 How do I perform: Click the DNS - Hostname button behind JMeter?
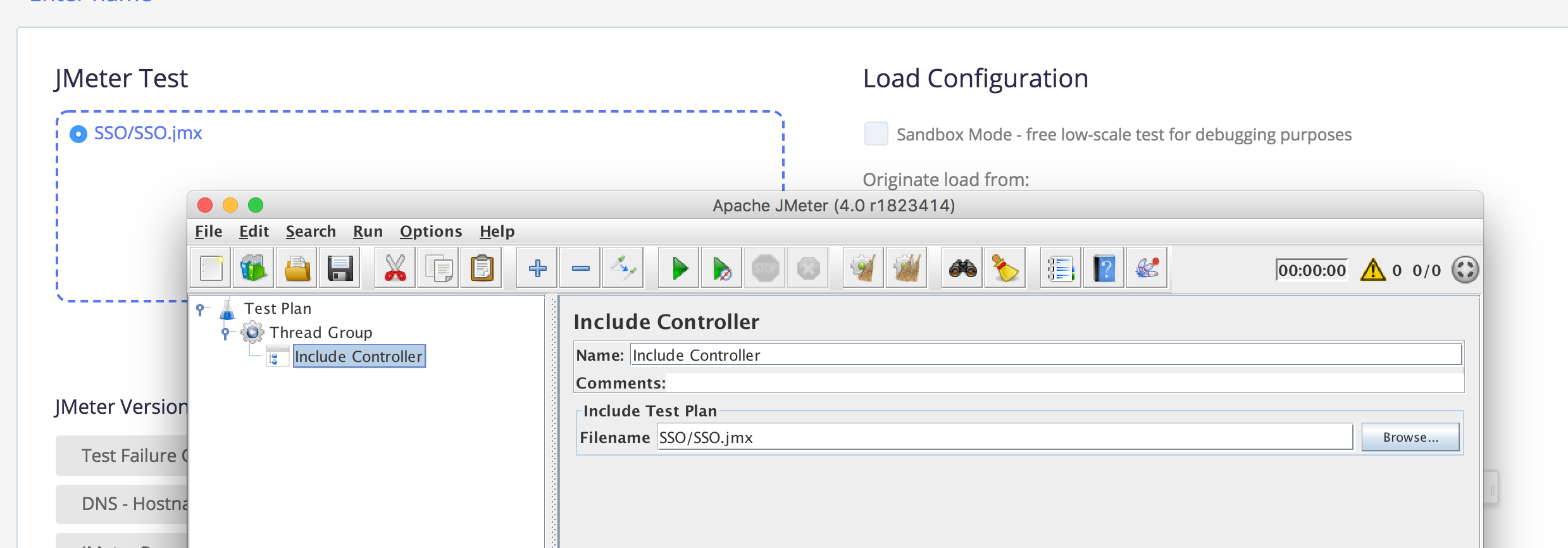pyautogui.click(x=121, y=504)
